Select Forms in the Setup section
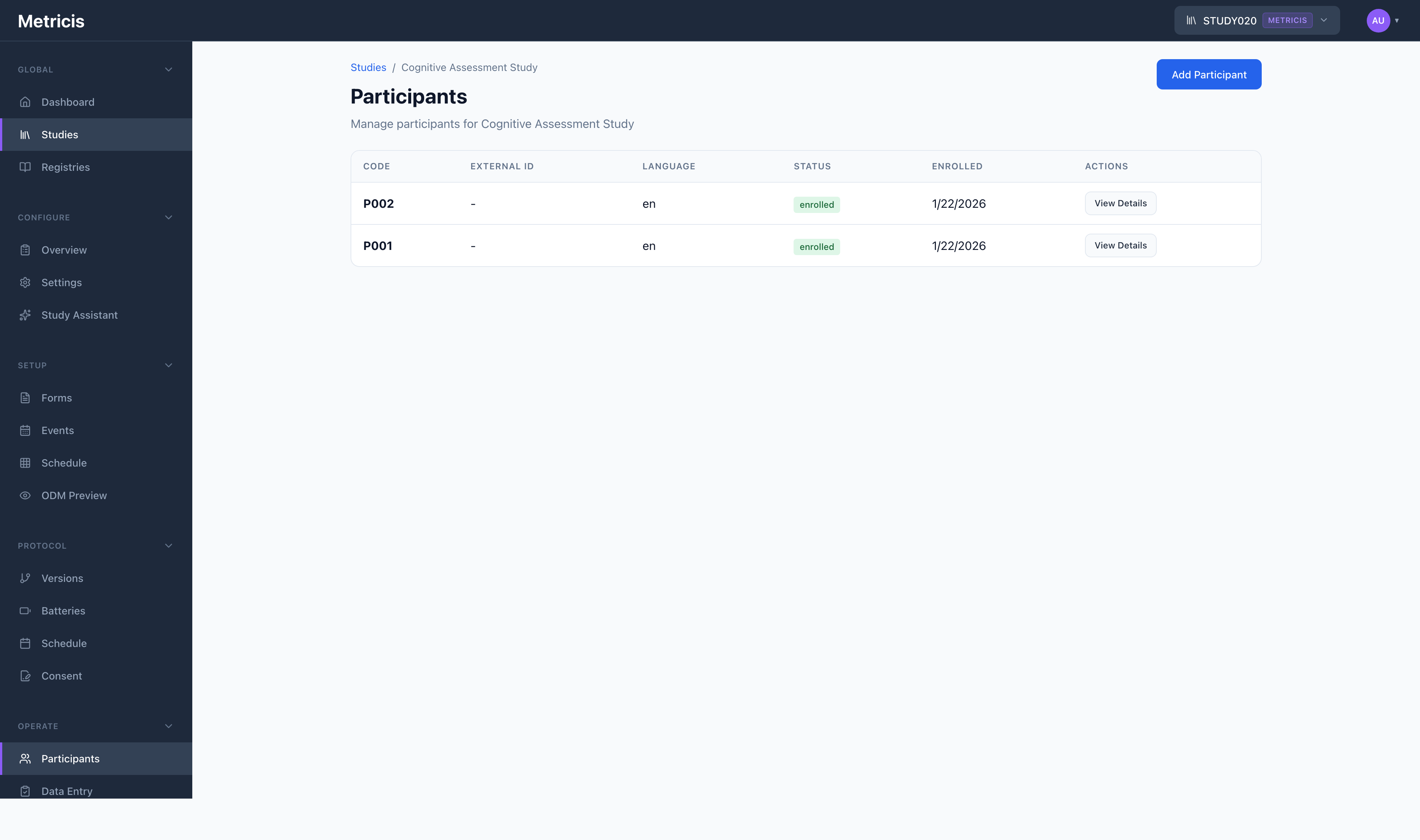 click(96, 398)
